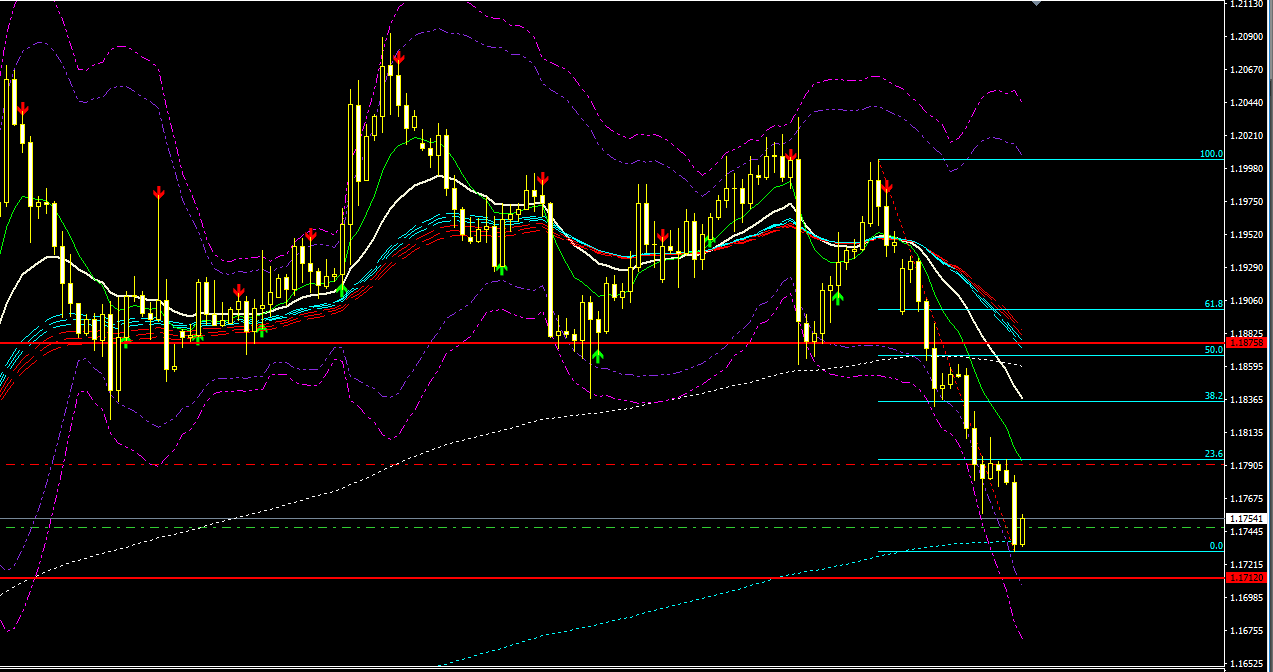This screenshot has width=1273, height=672.
Task: Click the 1.19980 price scale value
Action: click(x=1246, y=169)
